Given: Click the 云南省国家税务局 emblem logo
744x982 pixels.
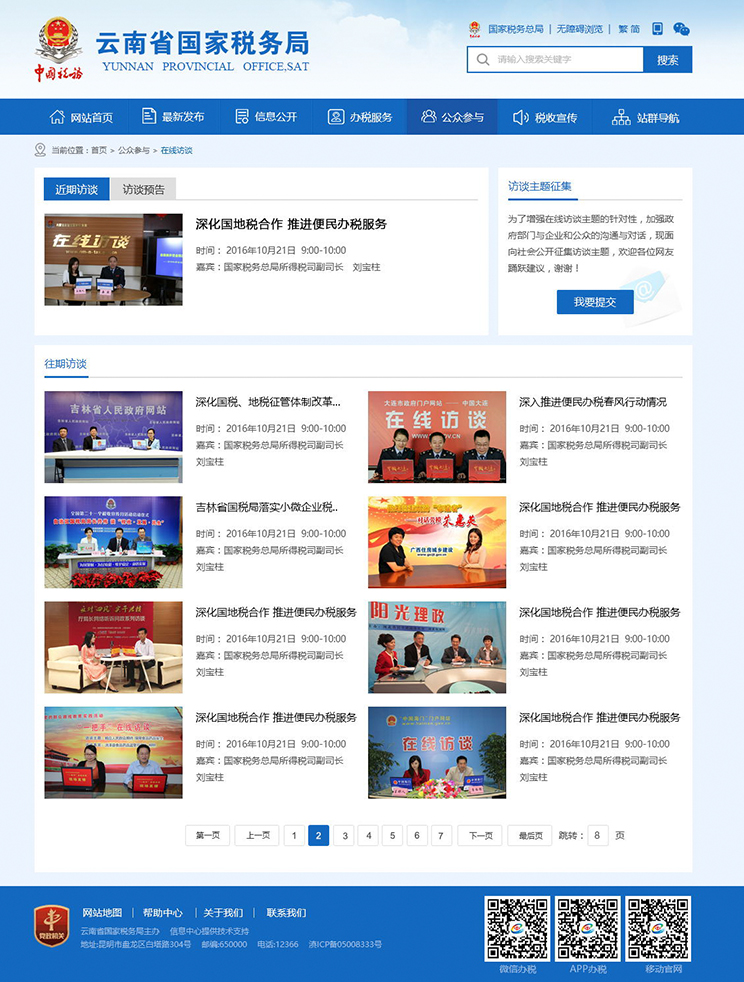Looking at the screenshot, I should click(x=59, y=47).
